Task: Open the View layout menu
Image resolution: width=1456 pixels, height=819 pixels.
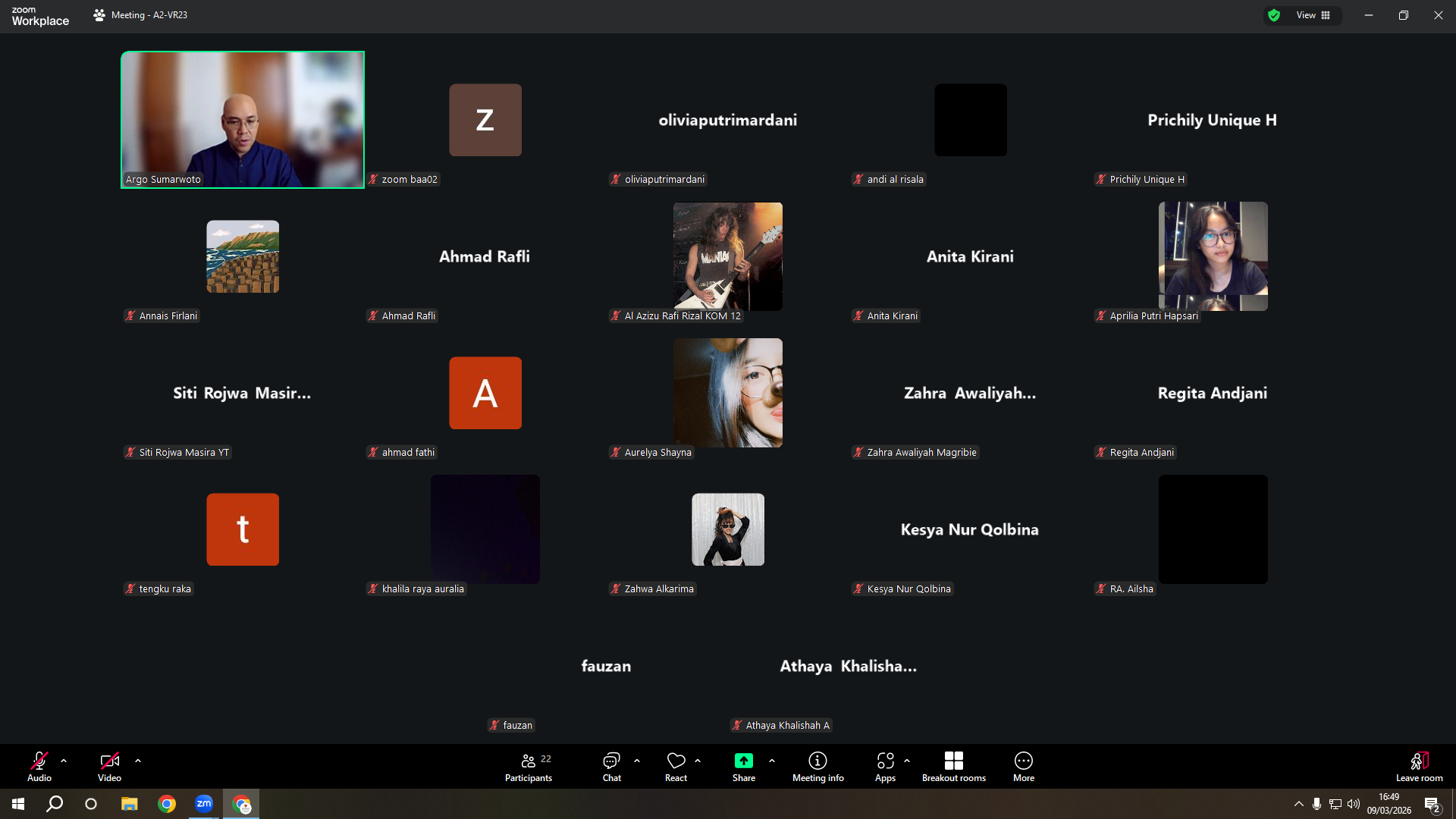Action: [x=1313, y=15]
